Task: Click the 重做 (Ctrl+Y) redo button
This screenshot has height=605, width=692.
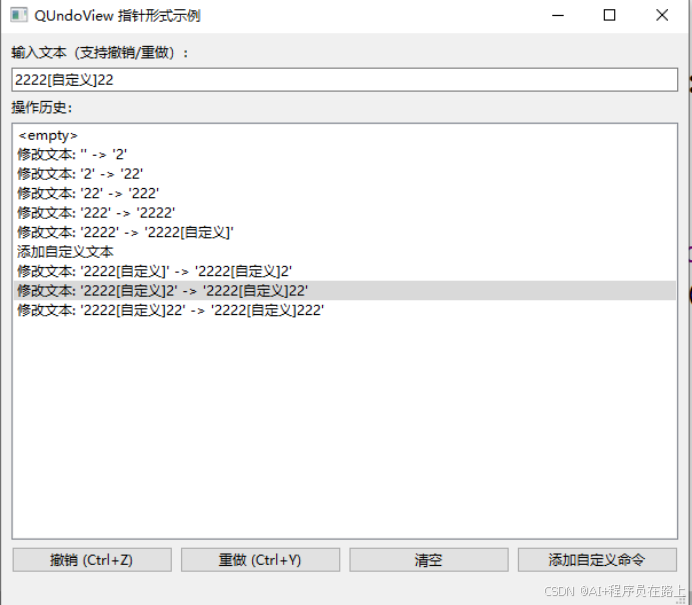Action: click(260, 560)
